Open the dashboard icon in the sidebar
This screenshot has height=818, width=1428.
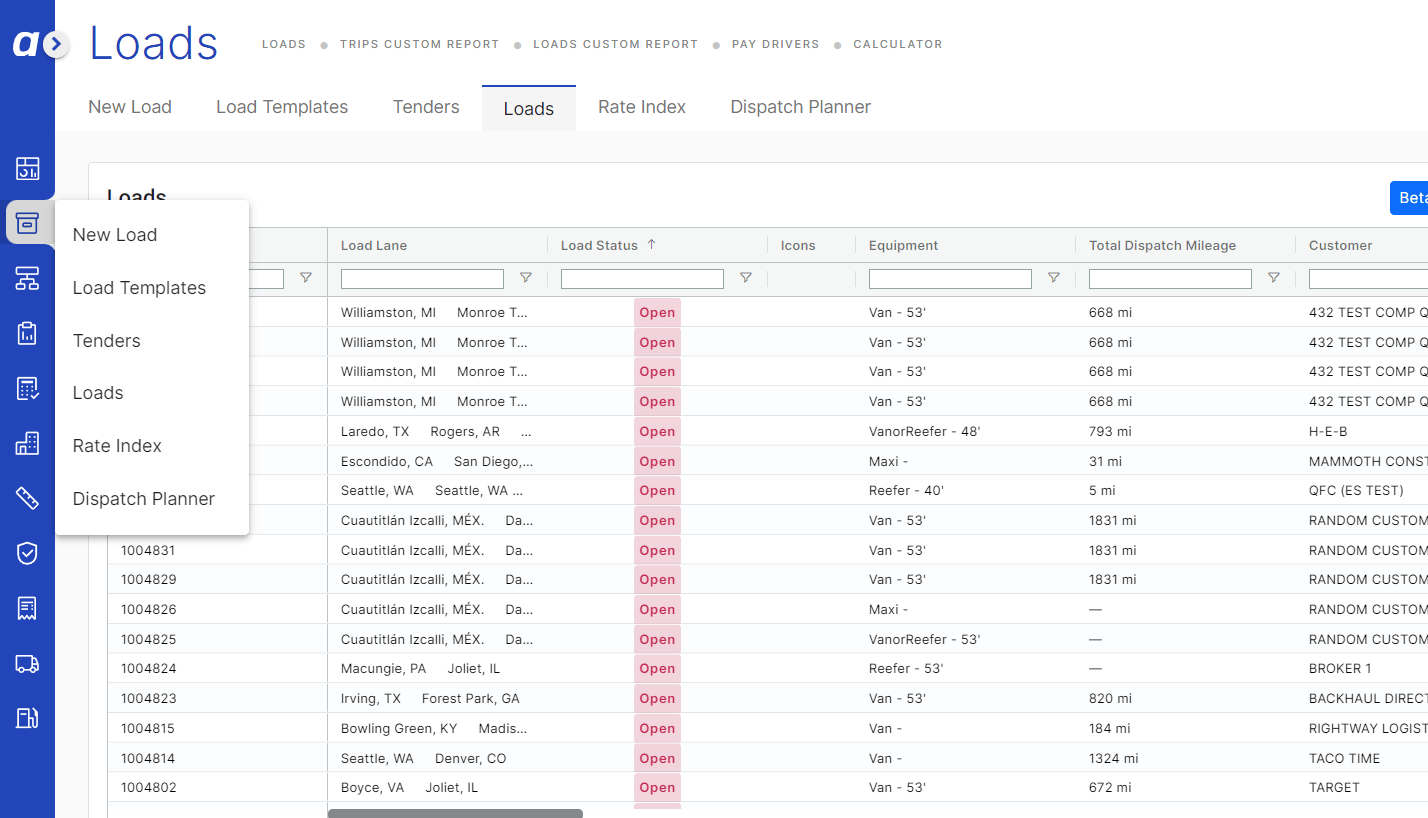tap(27, 168)
